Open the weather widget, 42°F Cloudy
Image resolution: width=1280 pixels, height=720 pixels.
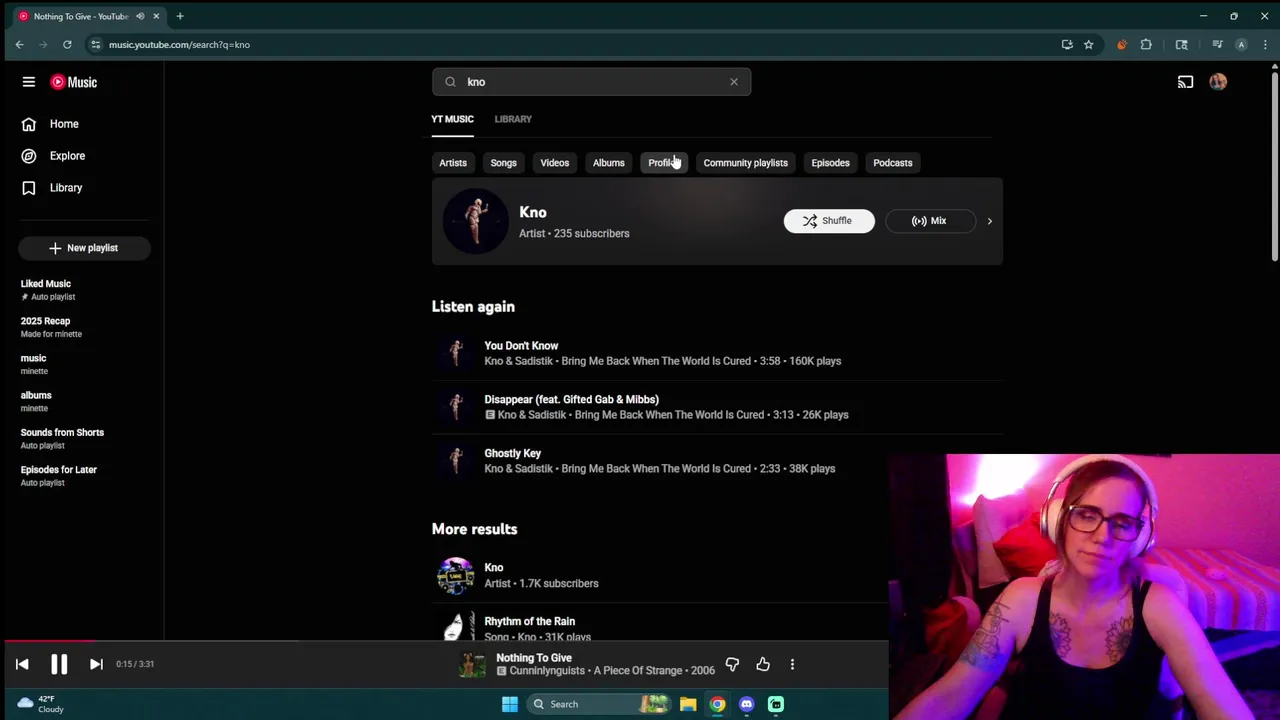click(42, 704)
